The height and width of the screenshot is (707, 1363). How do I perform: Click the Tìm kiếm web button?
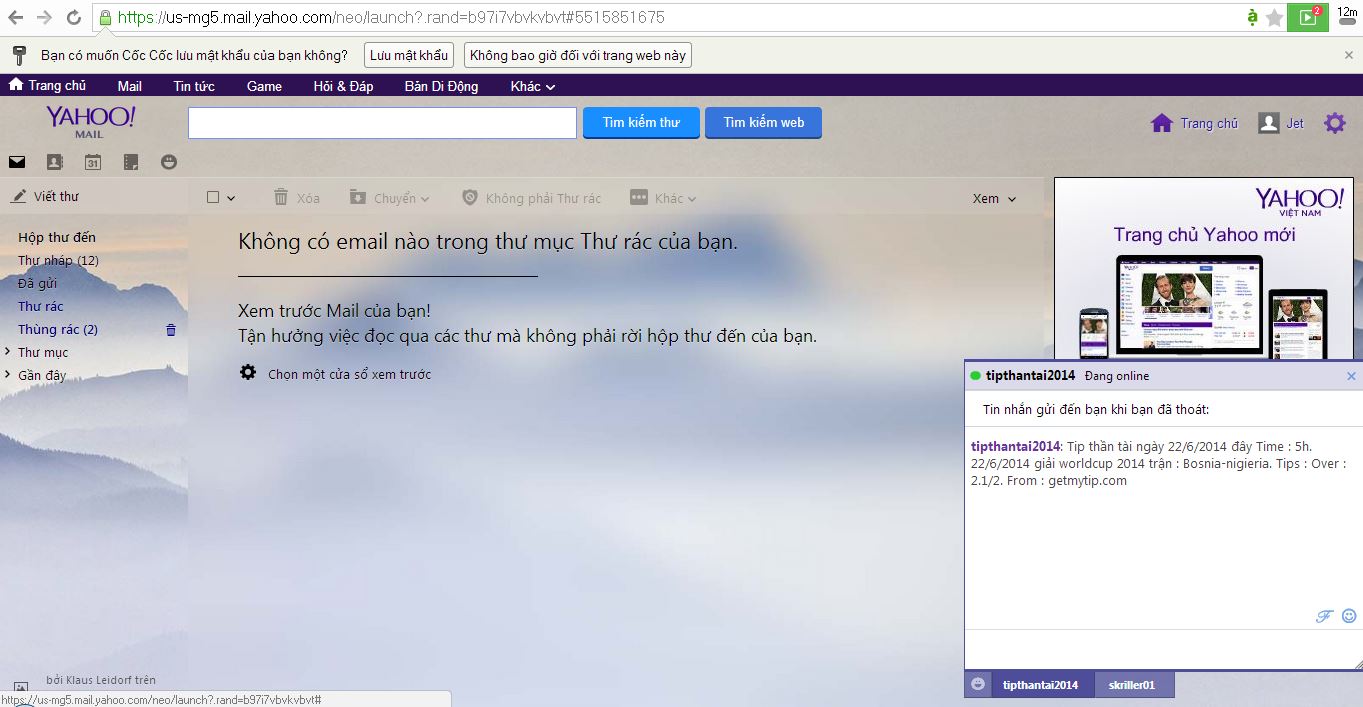click(763, 123)
